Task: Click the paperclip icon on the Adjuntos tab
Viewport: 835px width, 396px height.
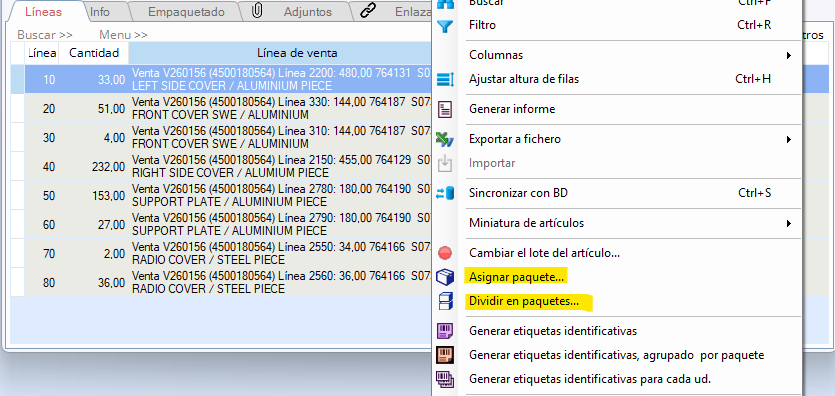Action: [257, 11]
